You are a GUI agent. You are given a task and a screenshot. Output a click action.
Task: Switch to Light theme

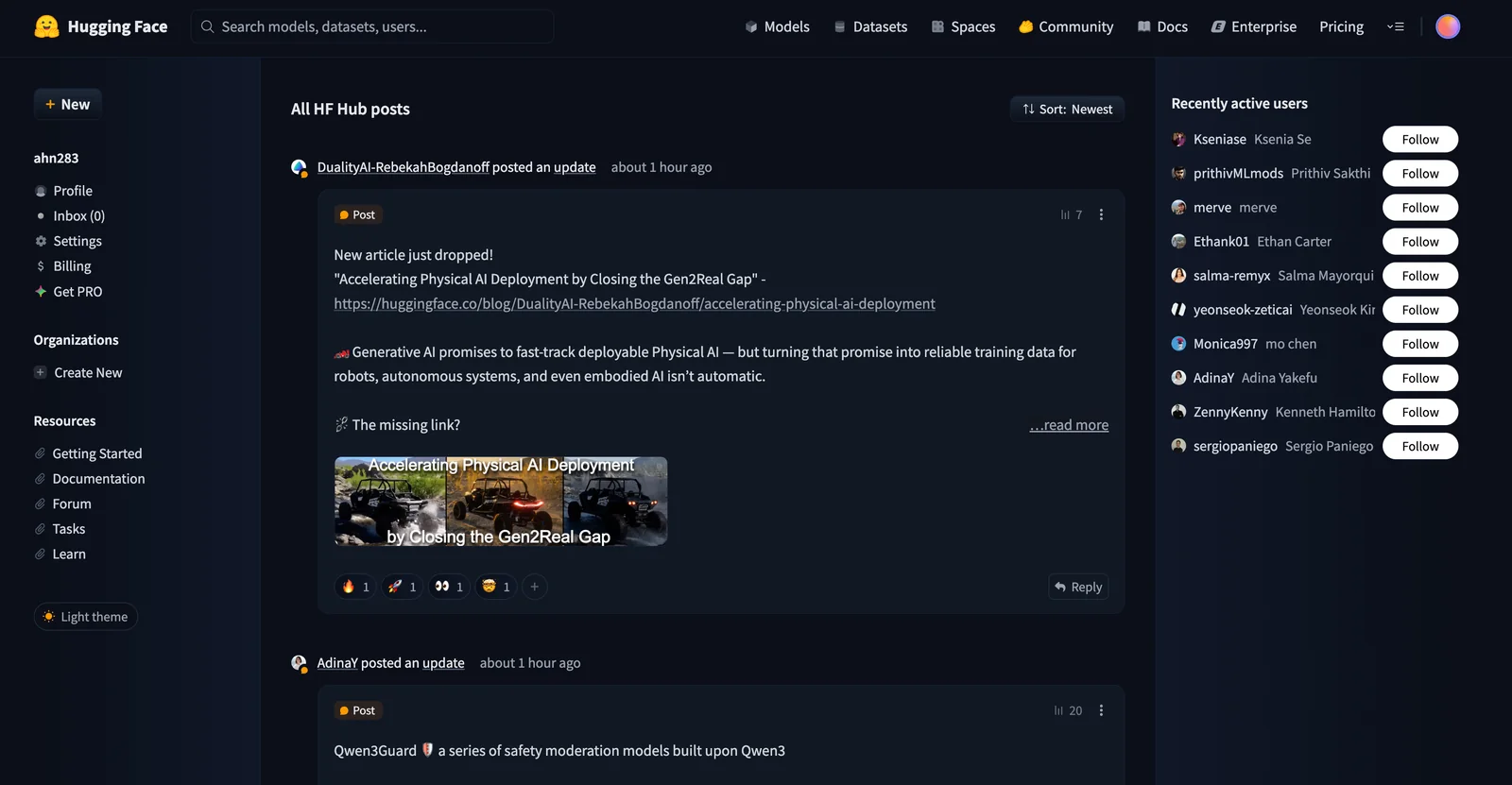[x=86, y=617]
